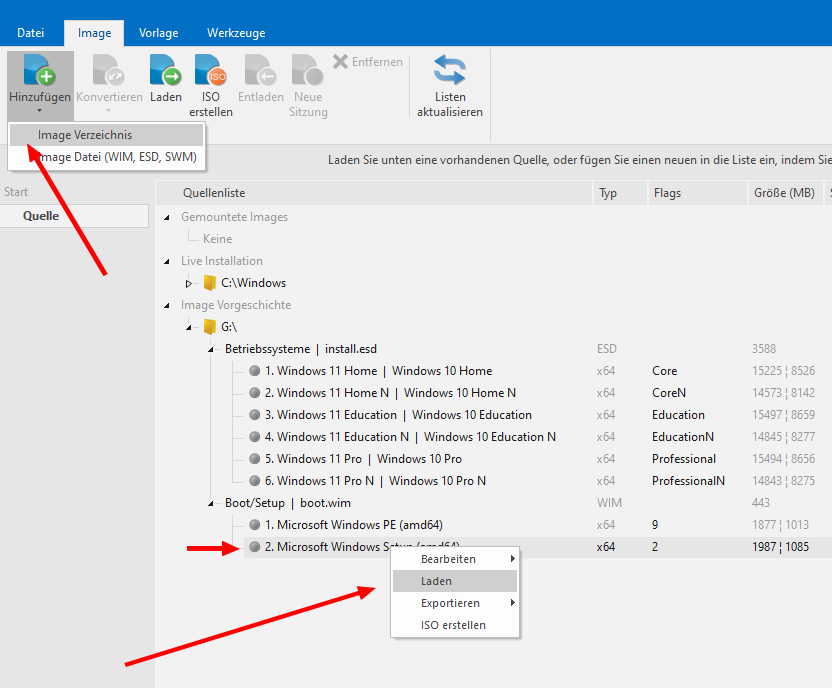Click grey status dot of Windows 11 Education
Image resolution: width=832 pixels, height=688 pixels.
coord(255,415)
